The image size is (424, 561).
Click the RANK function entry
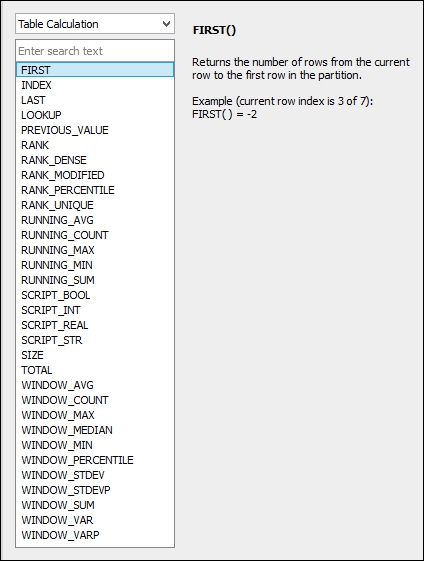tap(95, 145)
